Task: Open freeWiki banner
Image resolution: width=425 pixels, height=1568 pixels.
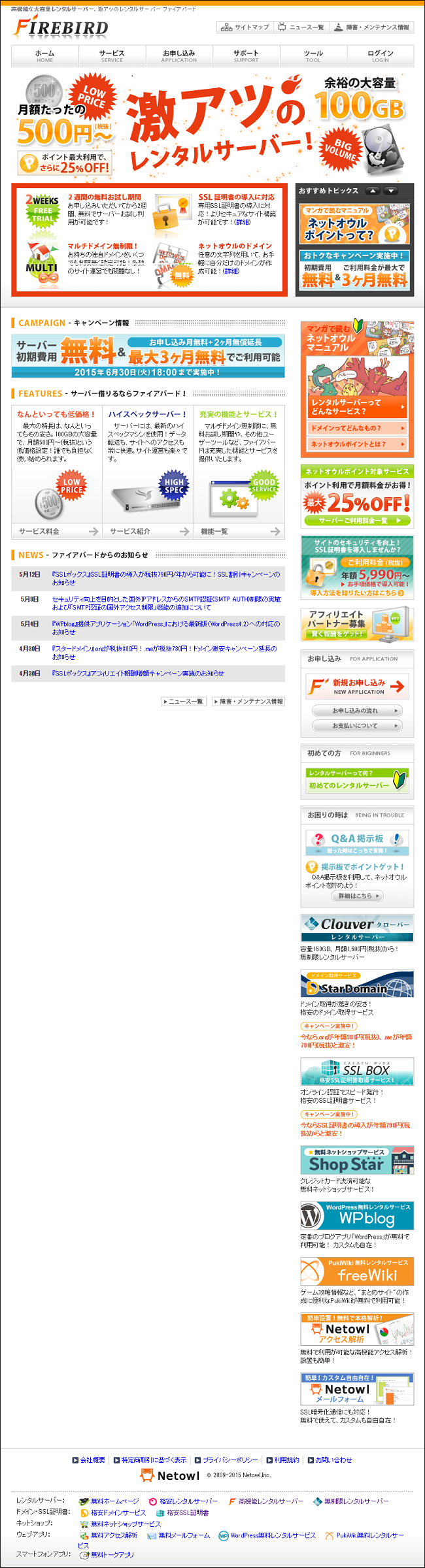Action: [x=357, y=1271]
